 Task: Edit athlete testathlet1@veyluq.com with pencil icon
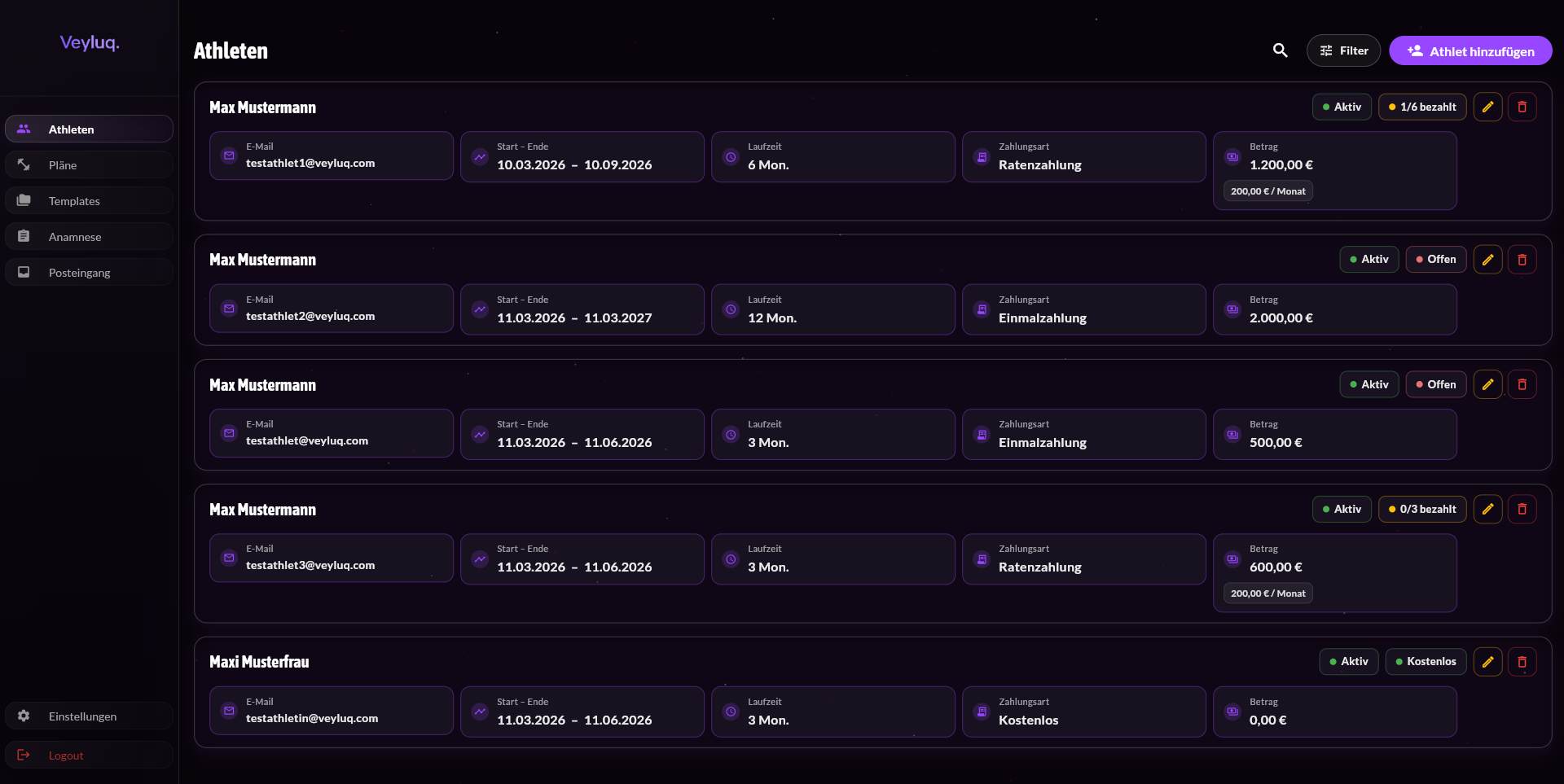(x=1487, y=107)
